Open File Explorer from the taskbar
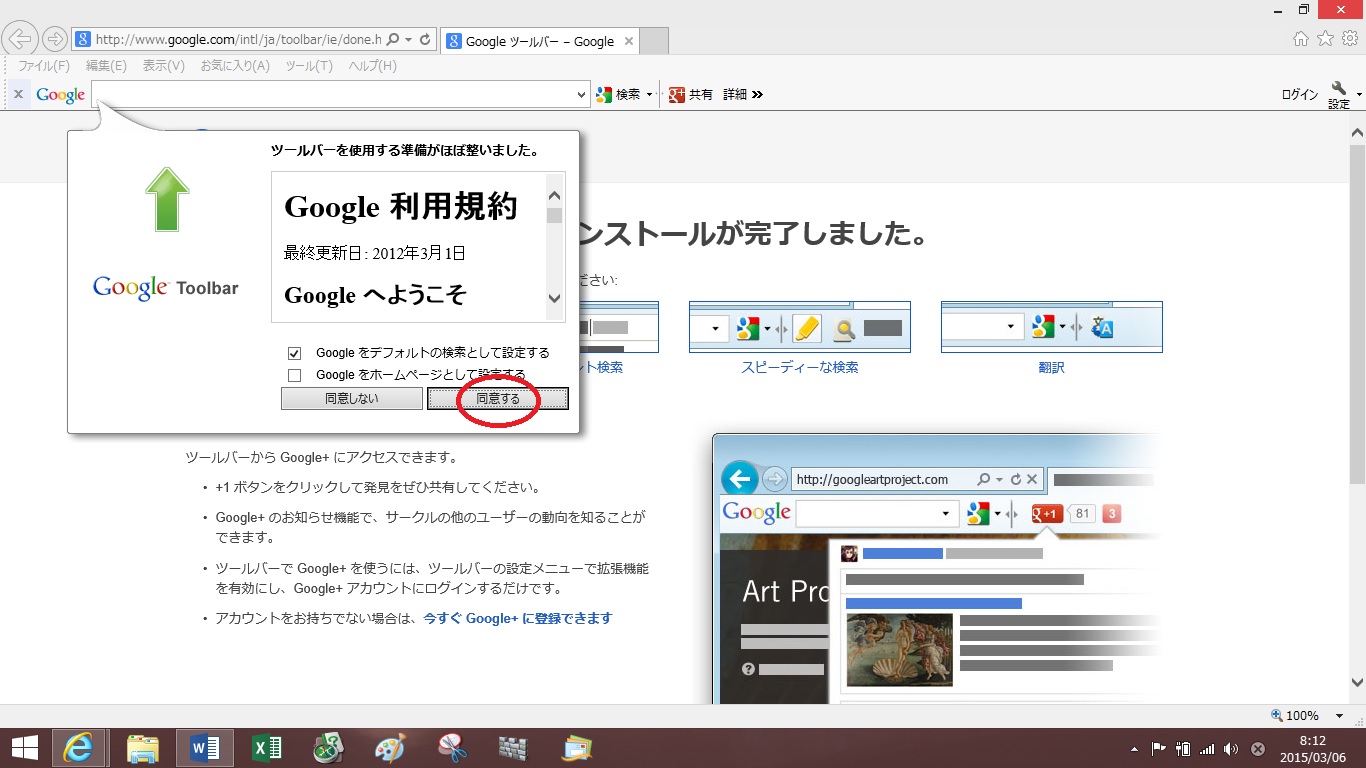1366x768 pixels. pos(143,748)
